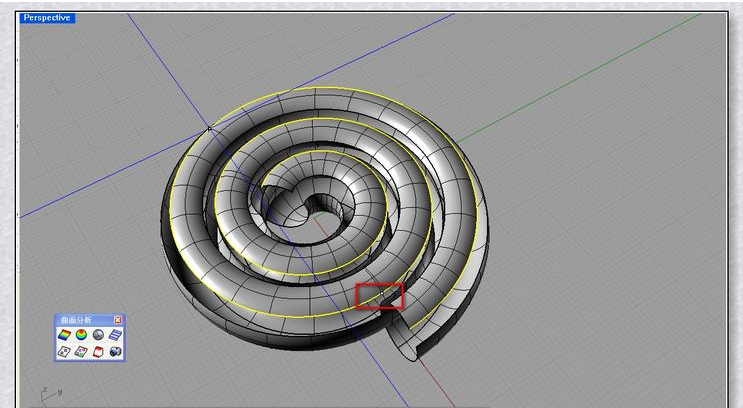The width and height of the screenshot is (743, 408).
Task: Click inside the red highlighted rectangle
Action: point(379,296)
